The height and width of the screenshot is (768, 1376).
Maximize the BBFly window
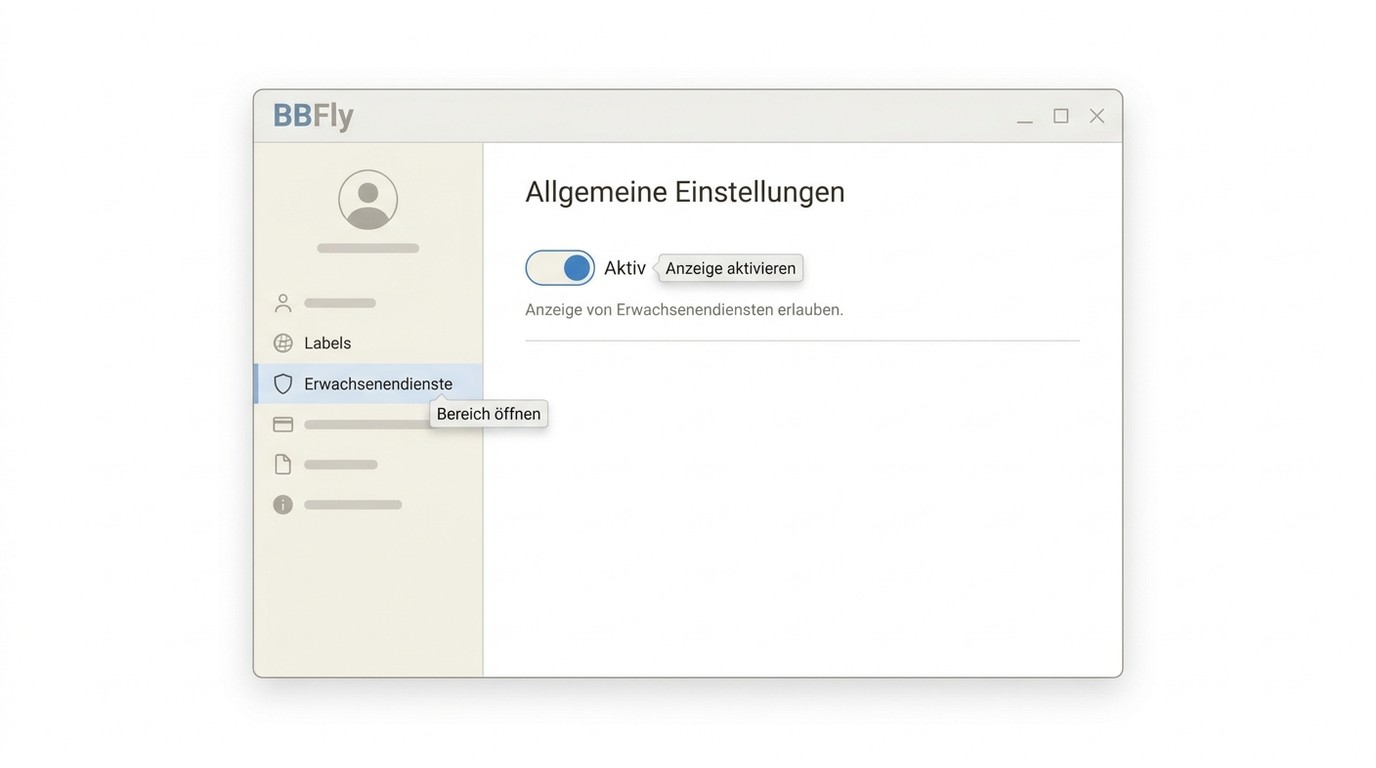pos(1061,116)
